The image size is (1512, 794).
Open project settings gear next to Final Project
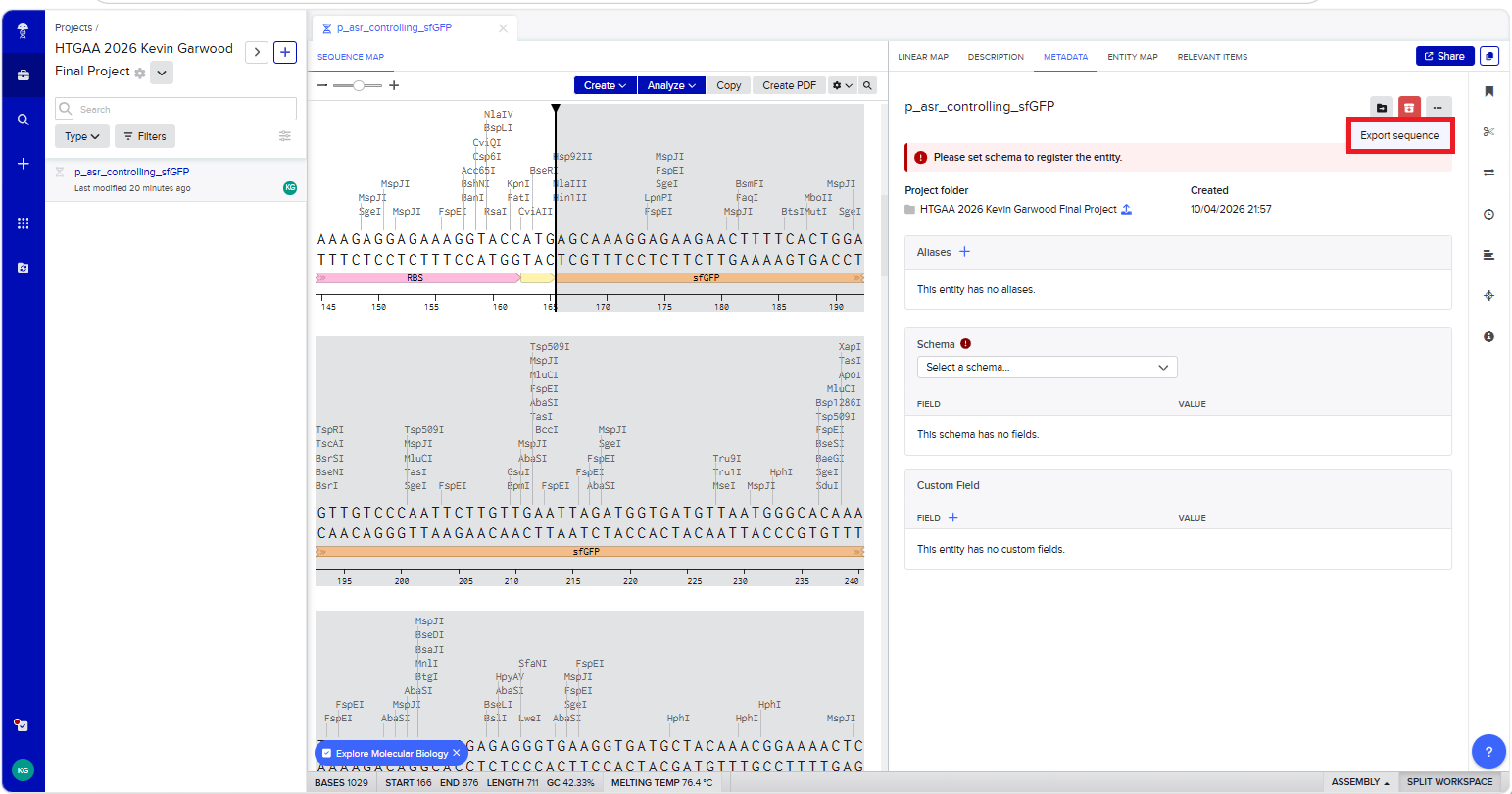pos(140,74)
